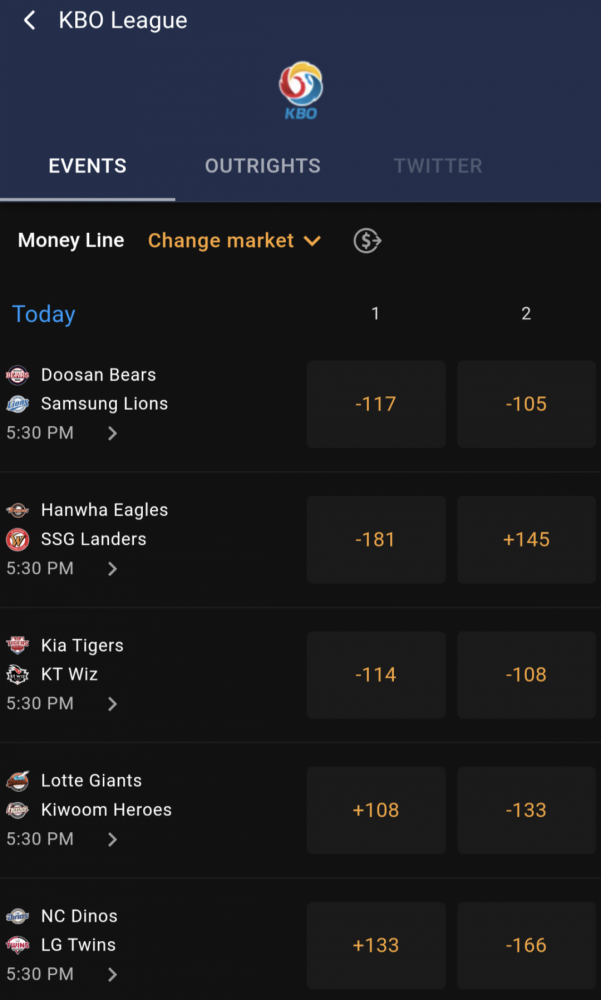Screen dimensions: 601x1000
Task: Tap the KT Wiz team logo
Action: coord(17,675)
